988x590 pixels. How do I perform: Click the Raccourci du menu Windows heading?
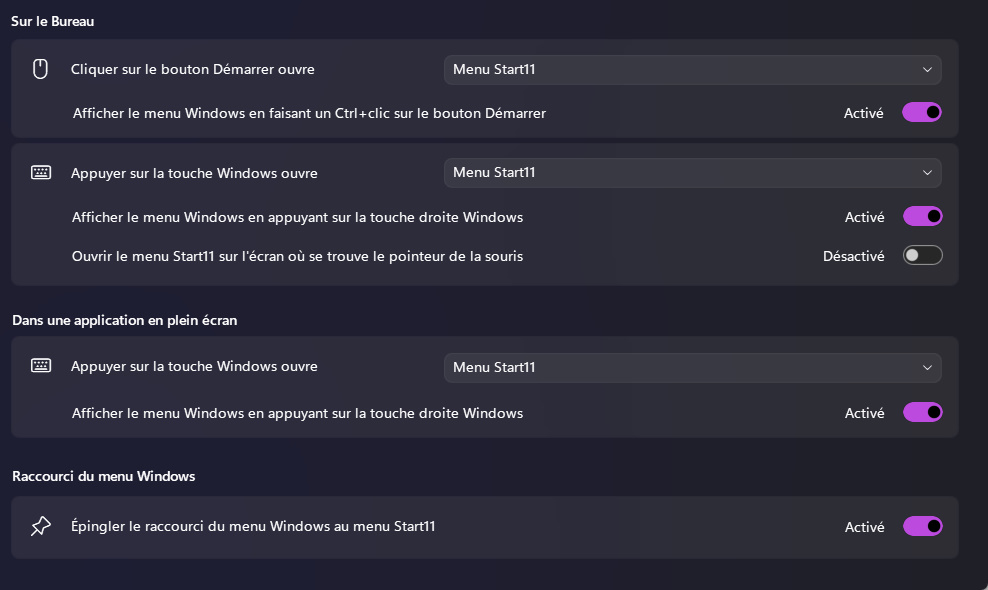[103, 476]
